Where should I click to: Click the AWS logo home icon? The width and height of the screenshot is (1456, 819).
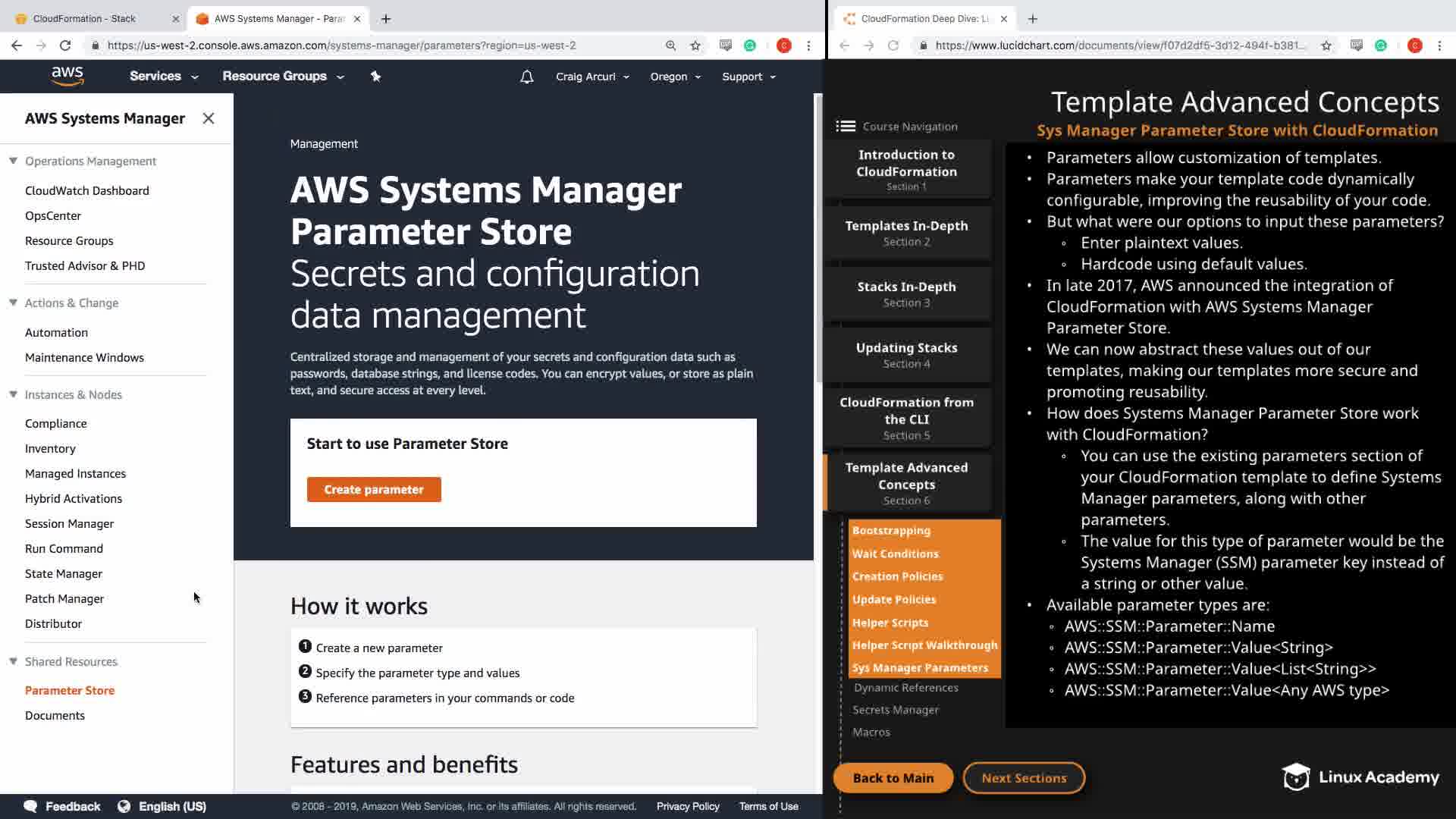(67, 76)
